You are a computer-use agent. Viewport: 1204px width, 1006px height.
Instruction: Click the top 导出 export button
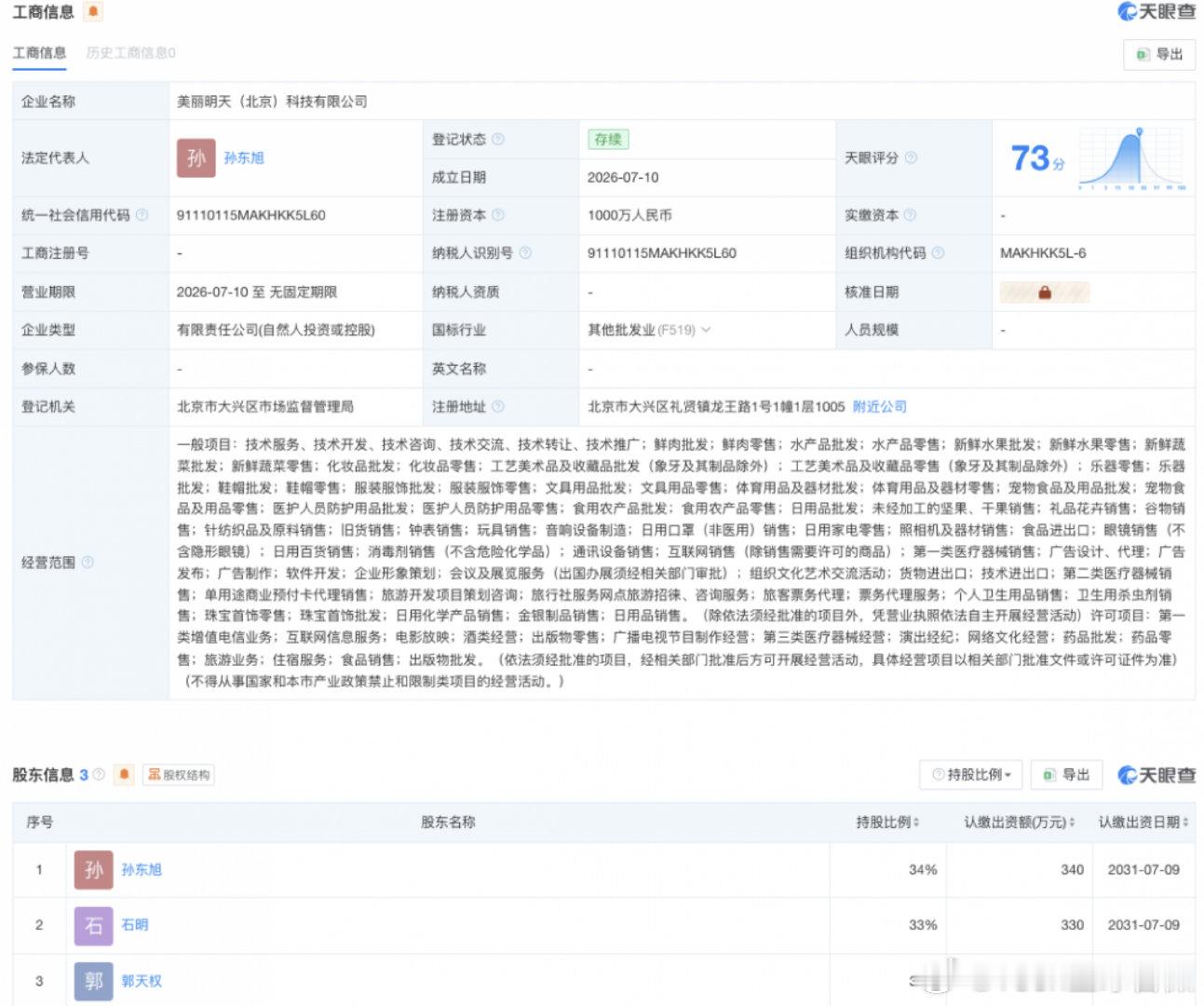point(1159,54)
